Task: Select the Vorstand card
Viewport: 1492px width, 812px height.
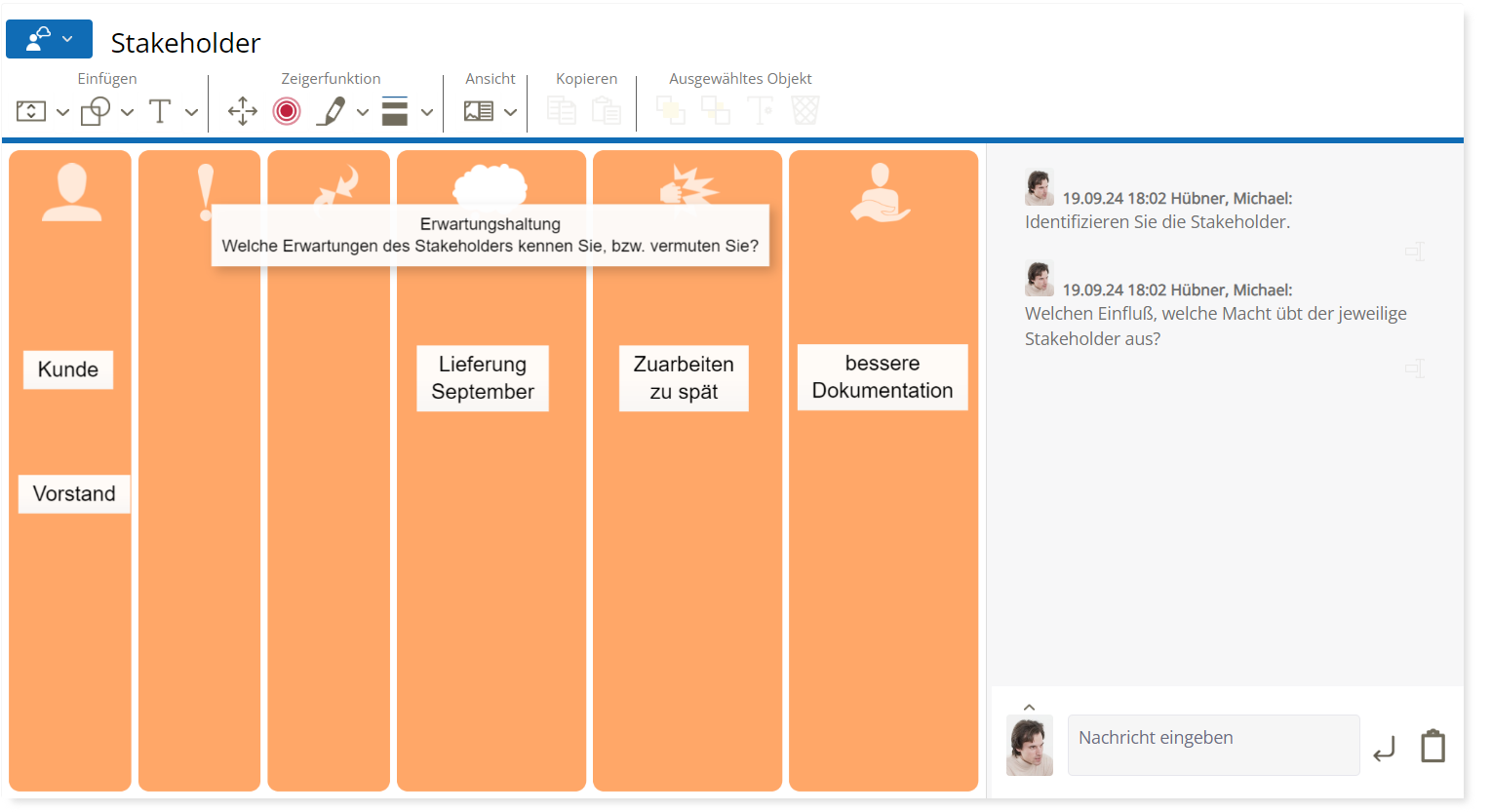Action: click(x=74, y=493)
